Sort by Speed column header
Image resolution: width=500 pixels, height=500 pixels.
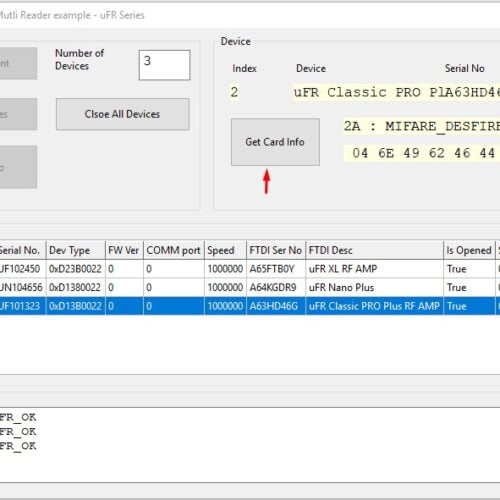pos(226,250)
